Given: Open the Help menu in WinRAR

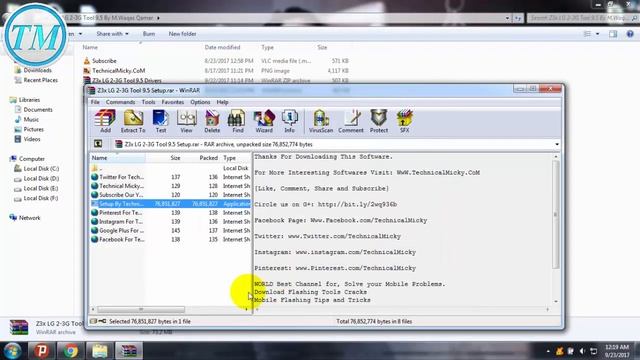Looking at the screenshot, I should click(x=222, y=102).
